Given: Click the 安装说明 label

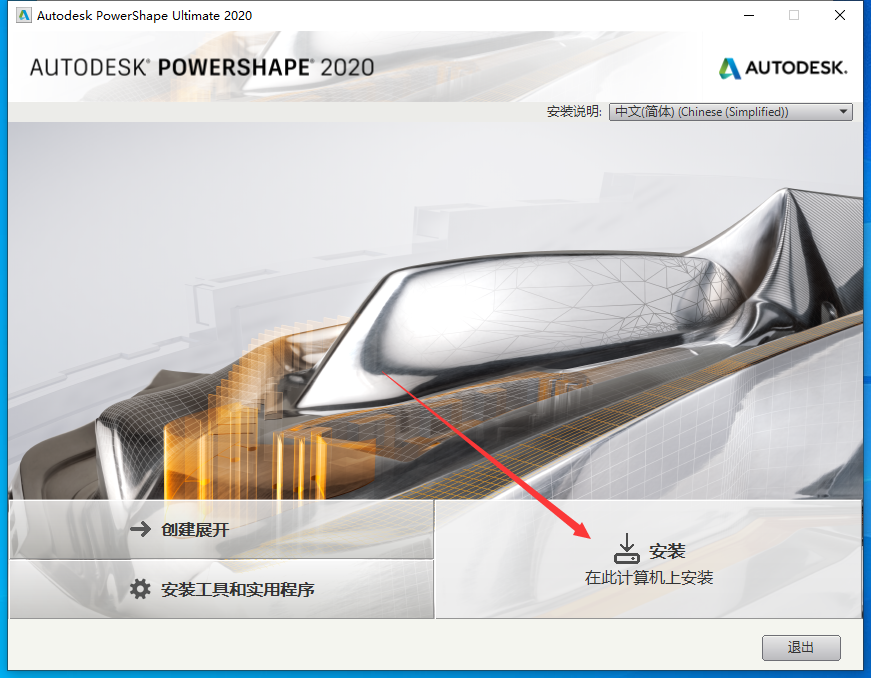Looking at the screenshot, I should (575, 112).
